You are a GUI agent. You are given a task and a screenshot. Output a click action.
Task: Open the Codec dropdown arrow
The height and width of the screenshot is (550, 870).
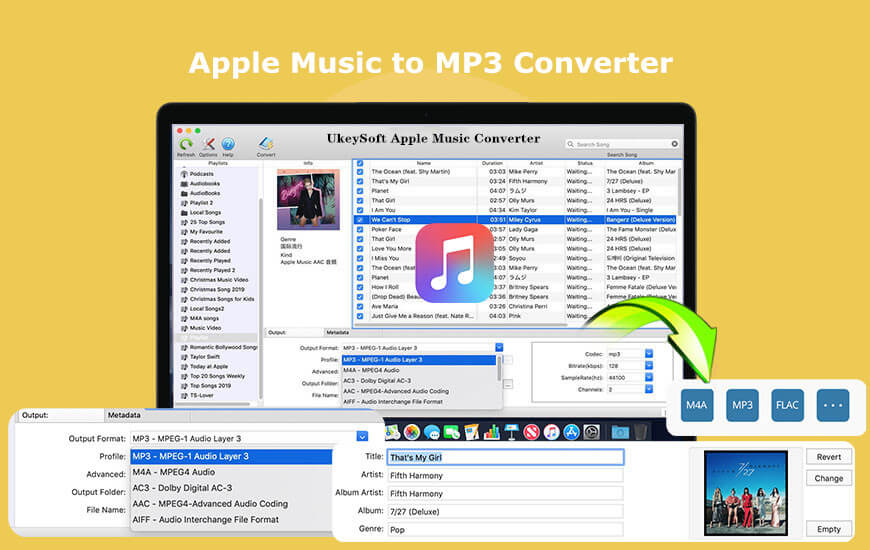click(649, 354)
